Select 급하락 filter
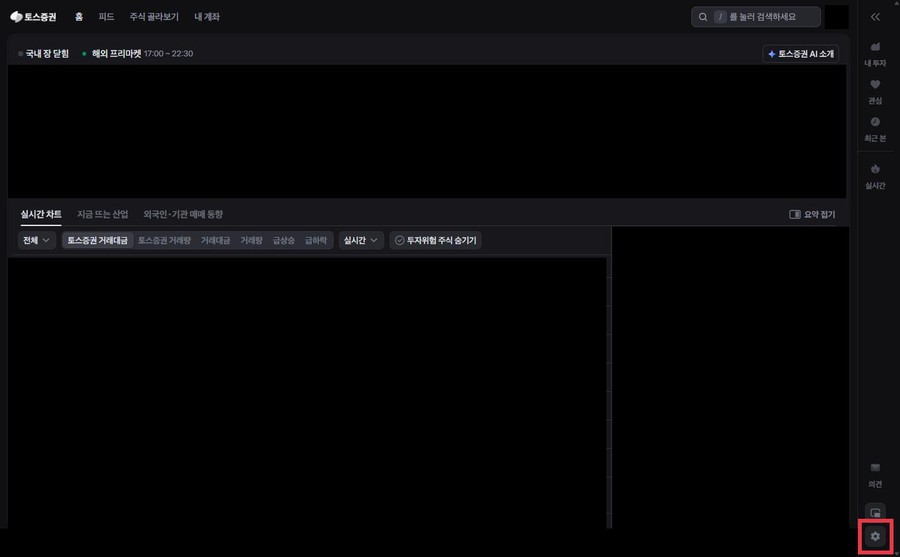The width and height of the screenshot is (900, 557). click(316, 240)
